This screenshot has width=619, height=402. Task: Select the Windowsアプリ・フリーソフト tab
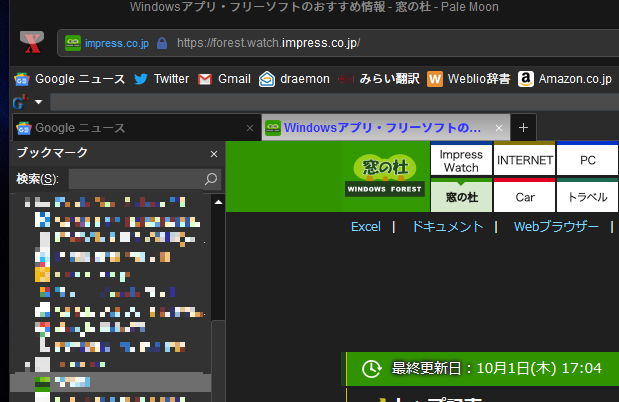[386, 128]
